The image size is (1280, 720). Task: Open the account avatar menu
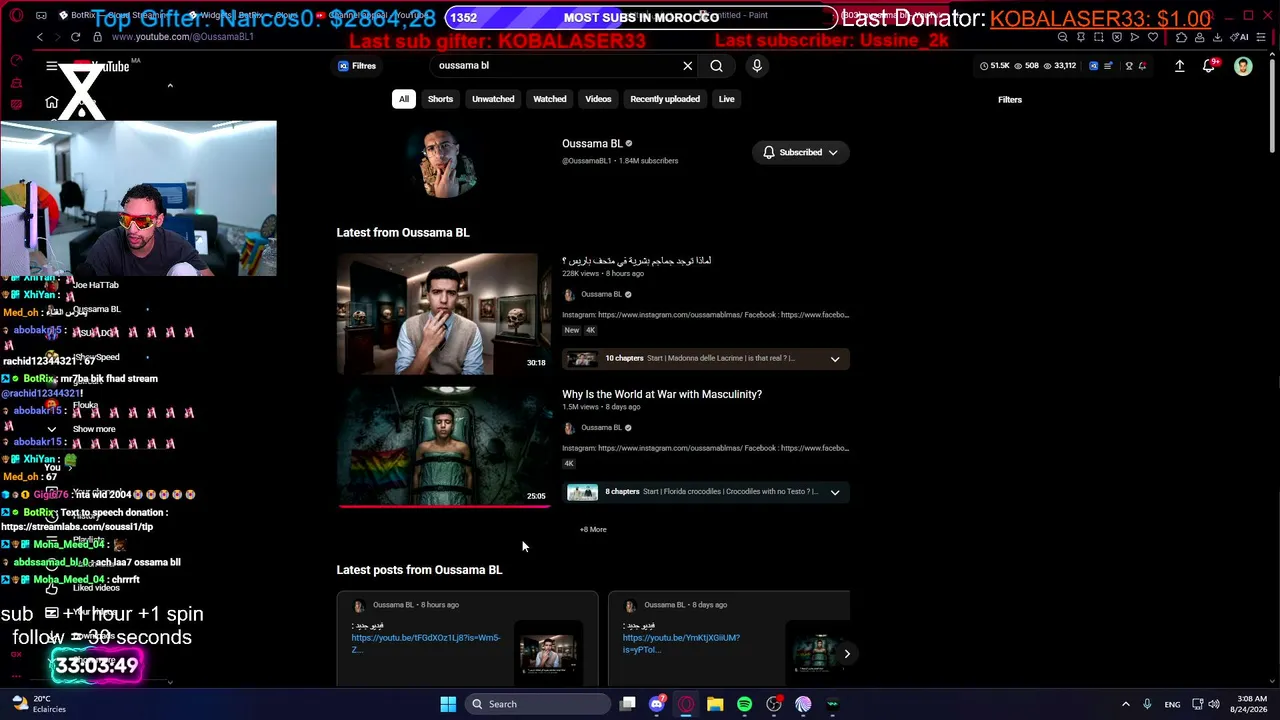coord(1243,66)
